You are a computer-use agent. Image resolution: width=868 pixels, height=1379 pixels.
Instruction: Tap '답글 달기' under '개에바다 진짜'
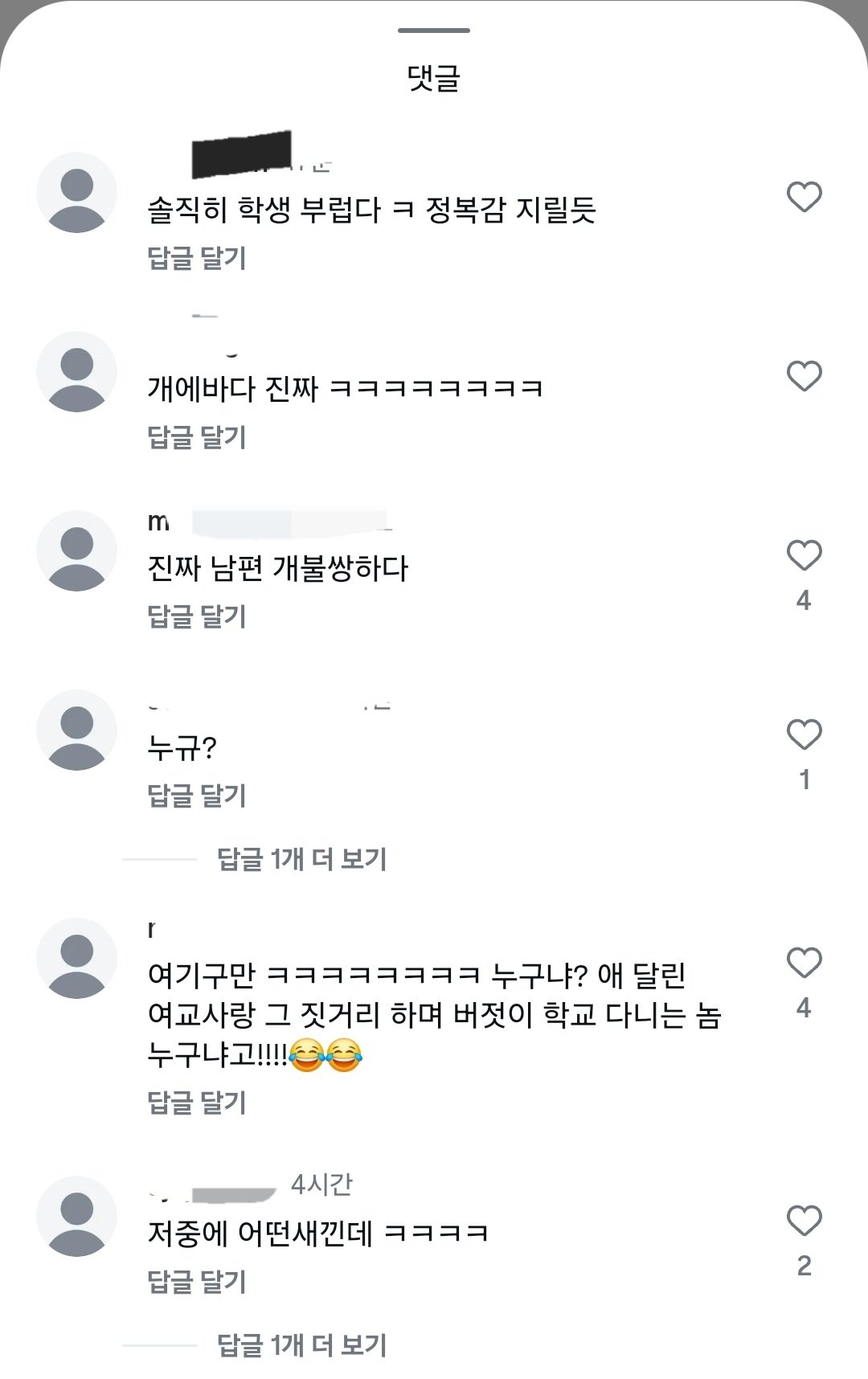point(197,437)
